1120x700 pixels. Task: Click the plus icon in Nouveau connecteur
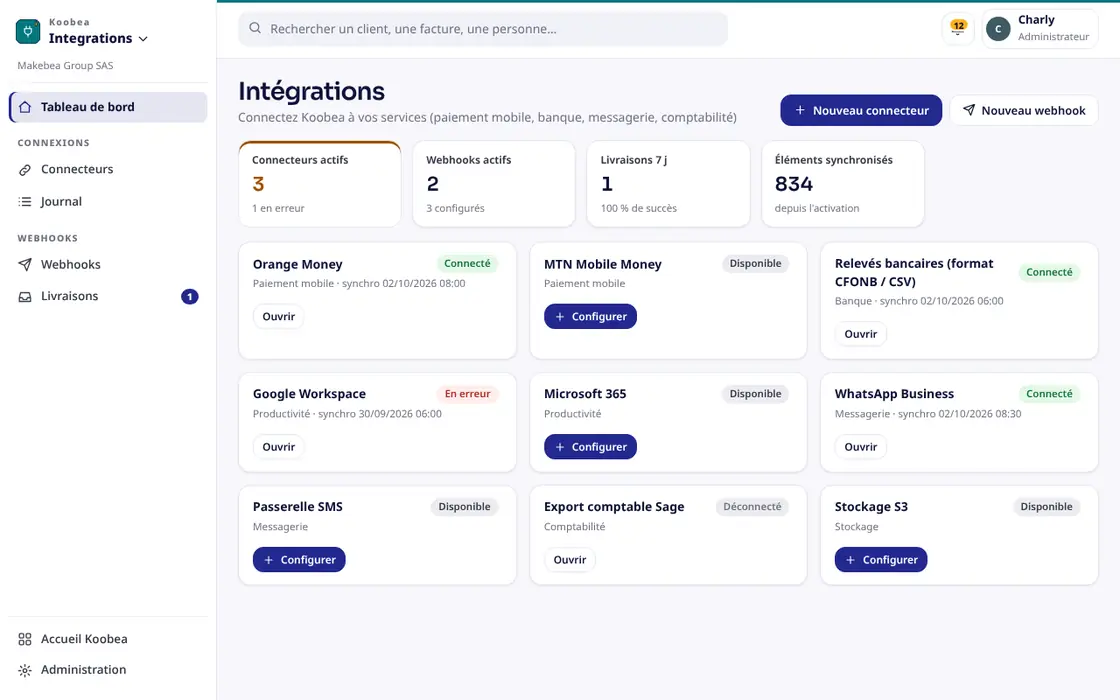800,111
